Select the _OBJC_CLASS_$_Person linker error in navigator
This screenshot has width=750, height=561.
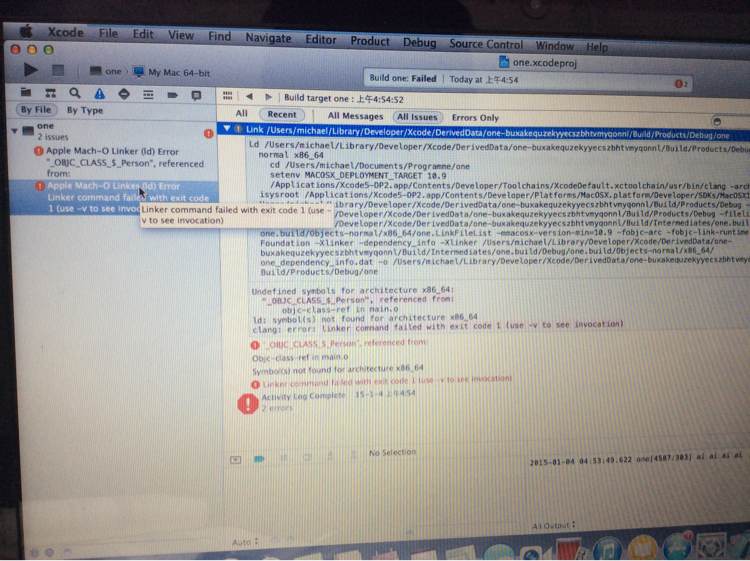[114, 162]
